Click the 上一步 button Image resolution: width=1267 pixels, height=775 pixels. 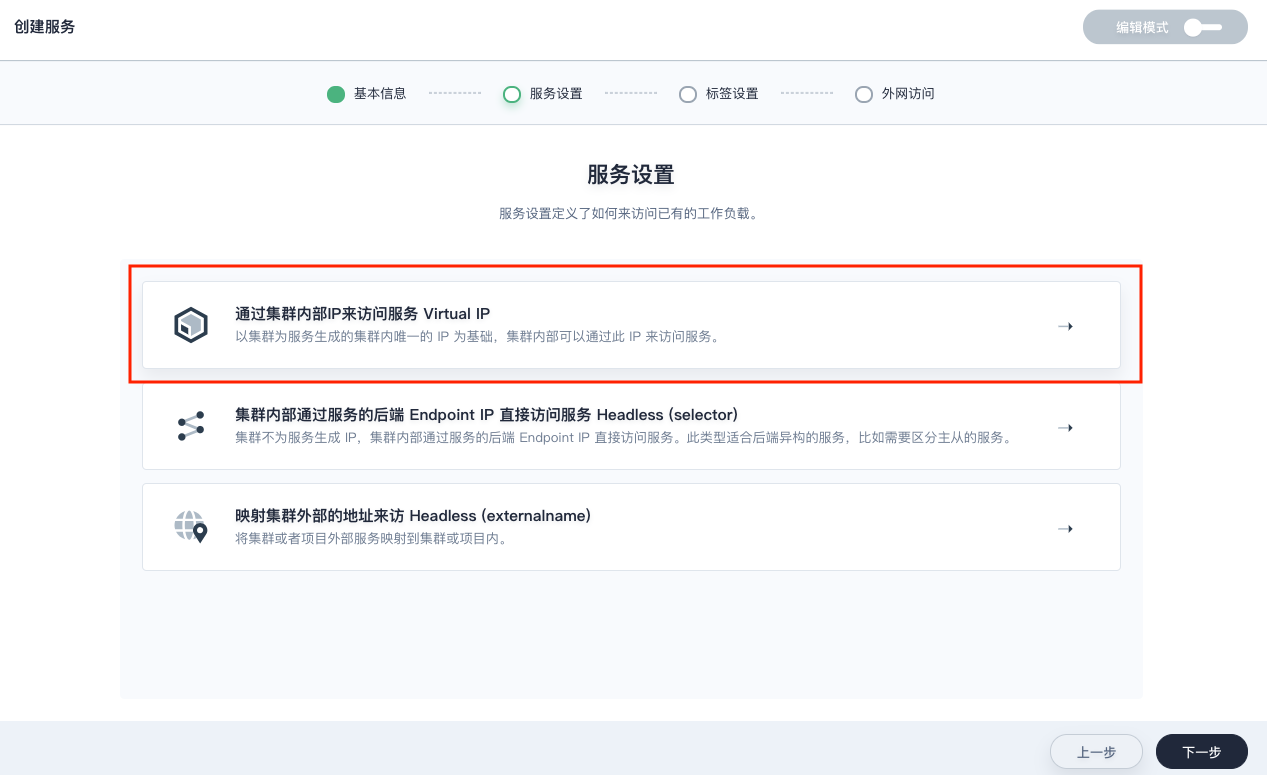(1096, 752)
